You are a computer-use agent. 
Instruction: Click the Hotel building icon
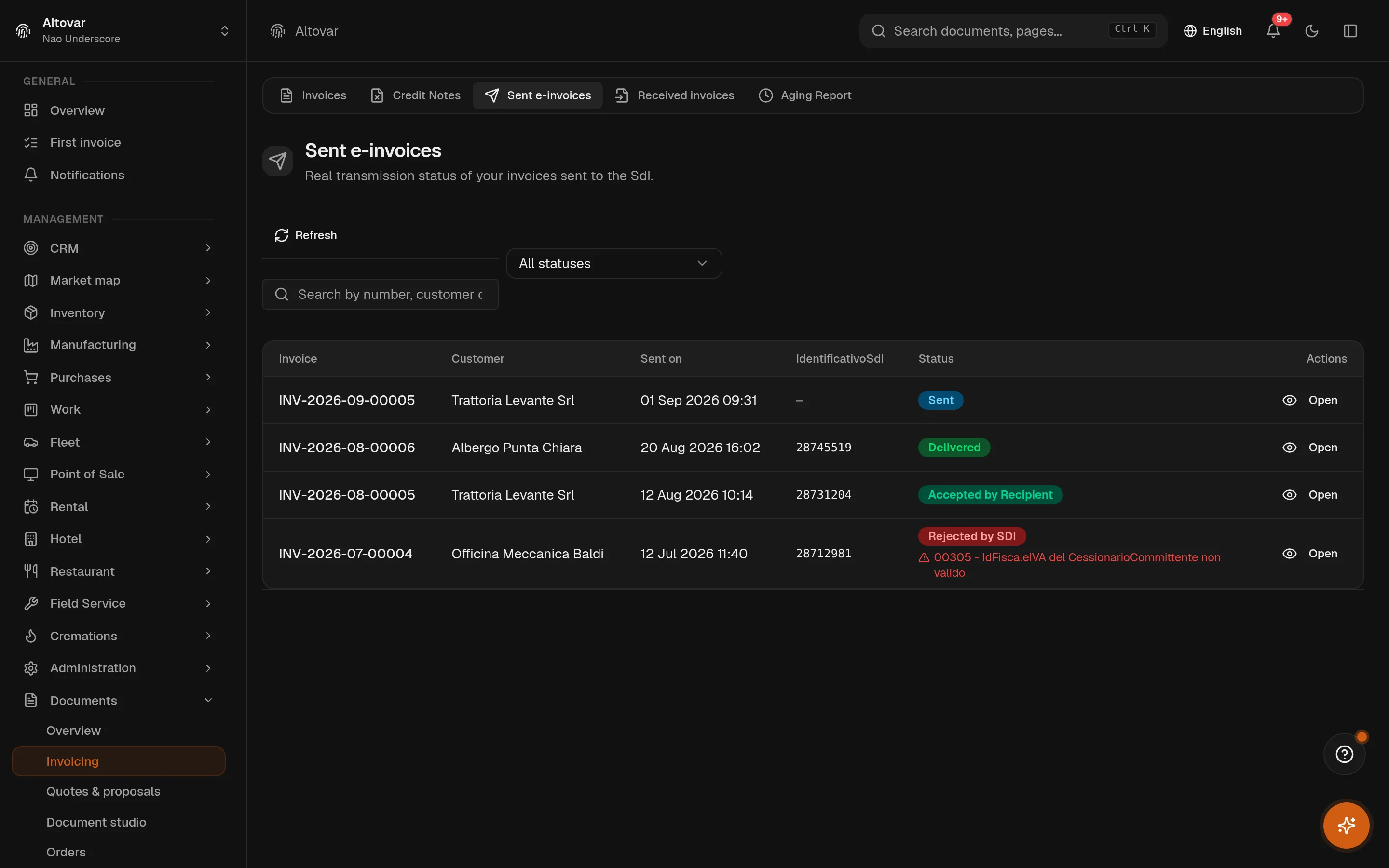click(x=31, y=539)
